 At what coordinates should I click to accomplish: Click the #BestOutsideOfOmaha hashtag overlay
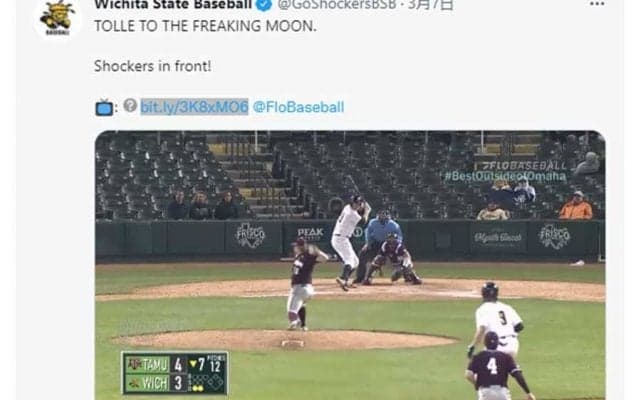(505, 176)
